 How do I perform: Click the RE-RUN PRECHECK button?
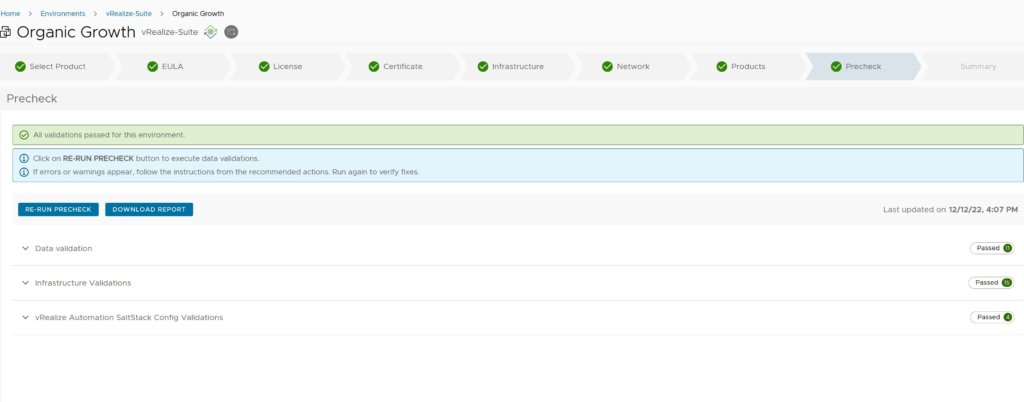pyautogui.click(x=58, y=209)
